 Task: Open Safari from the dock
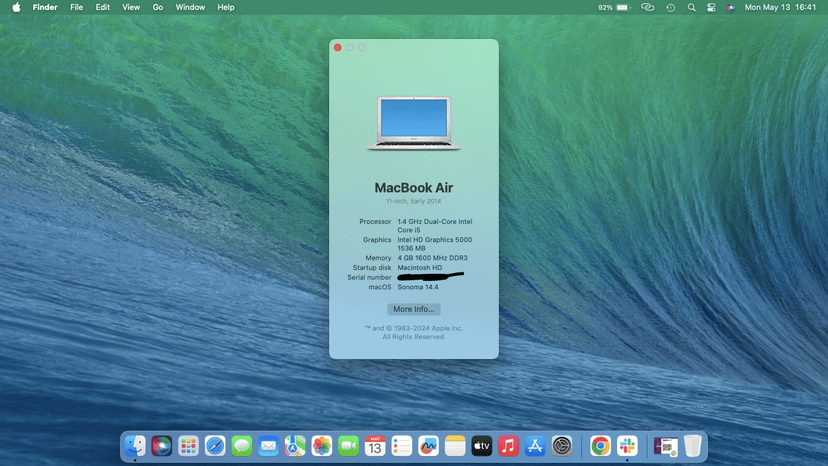pos(215,446)
